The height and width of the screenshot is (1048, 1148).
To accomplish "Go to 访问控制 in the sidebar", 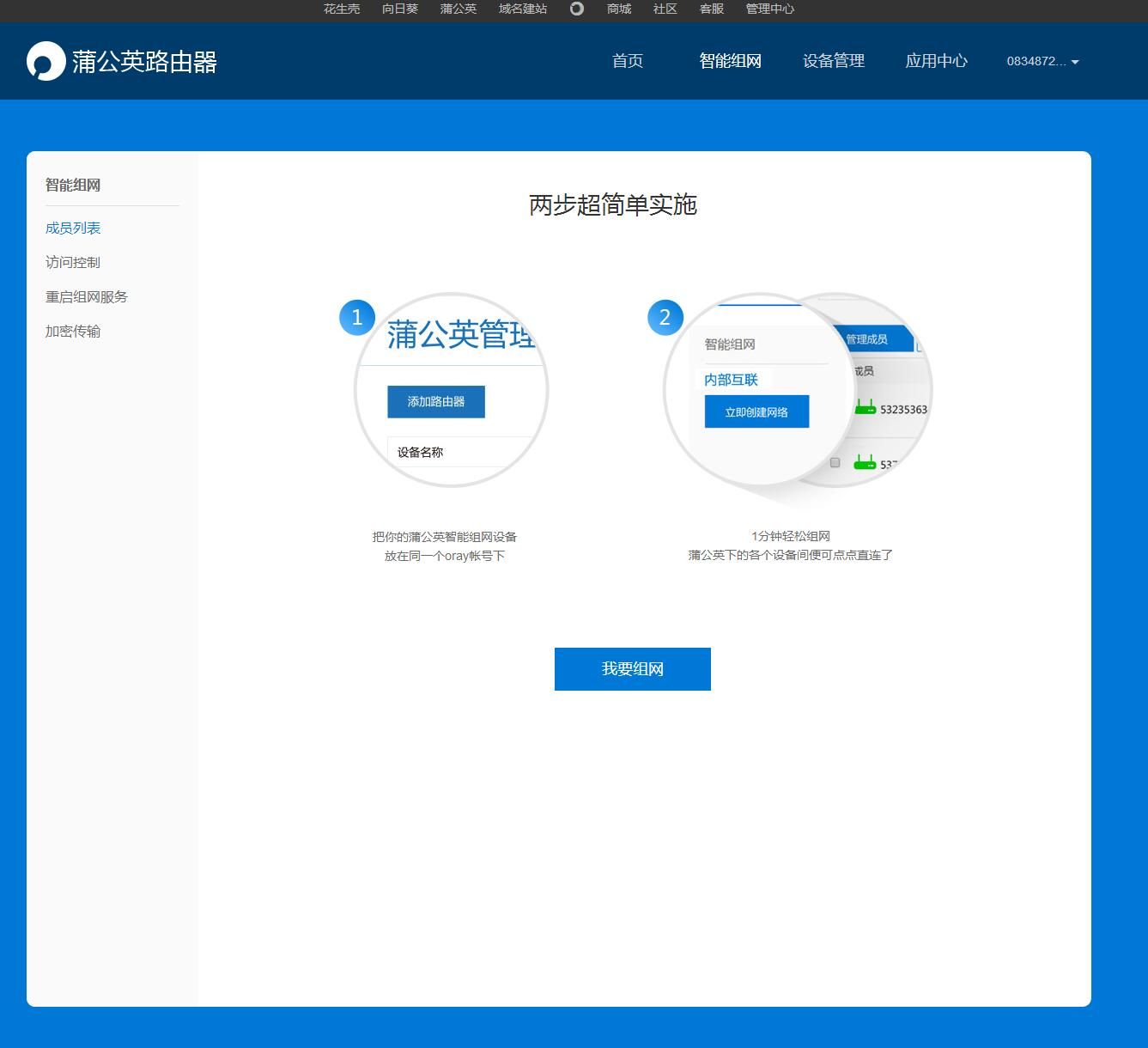I will click(x=73, y=262).
